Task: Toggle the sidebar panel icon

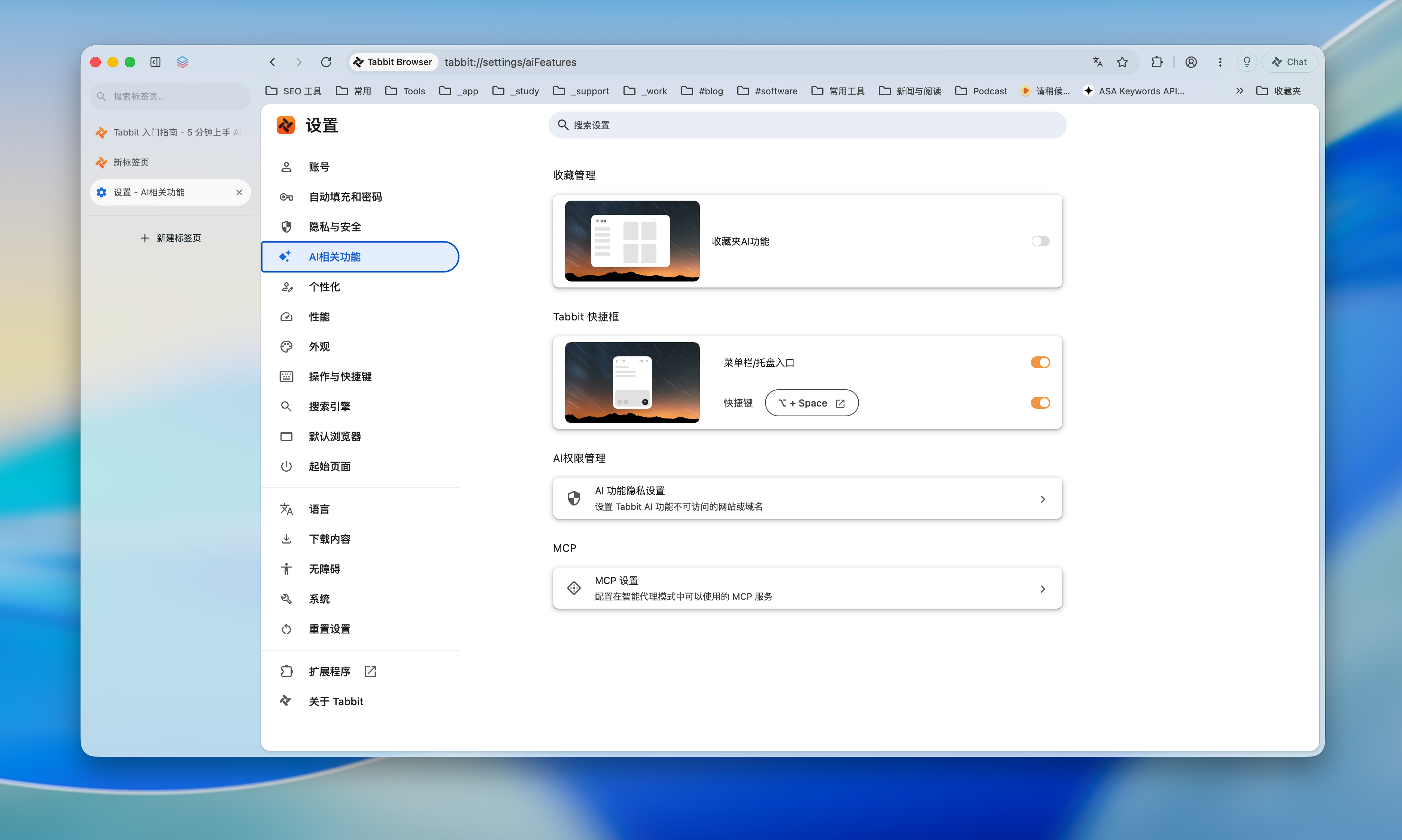Action: (155, 62)
